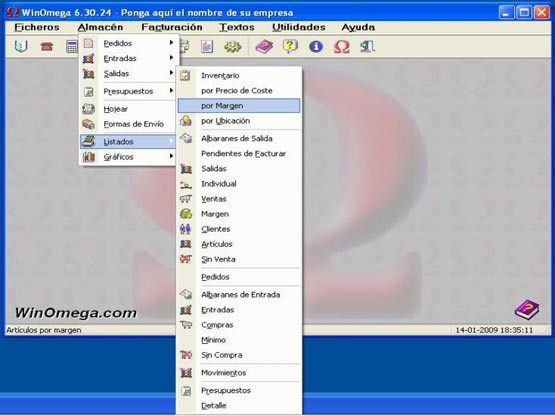Select por Margen listing
The height and width of the screenshot is (416, 555).
(239, 106)
